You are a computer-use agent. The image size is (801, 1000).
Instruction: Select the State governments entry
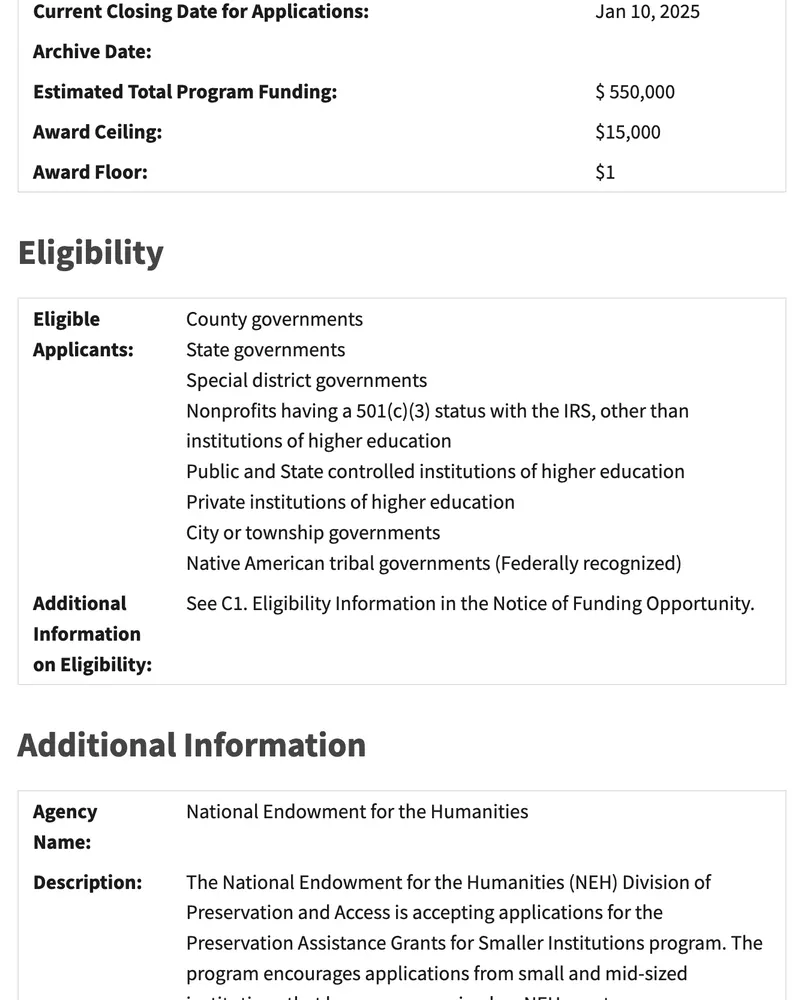265,350
